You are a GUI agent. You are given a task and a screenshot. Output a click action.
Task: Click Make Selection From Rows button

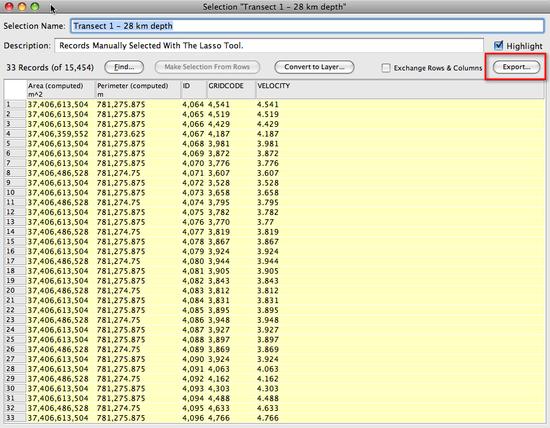click(x=207, y=67)
